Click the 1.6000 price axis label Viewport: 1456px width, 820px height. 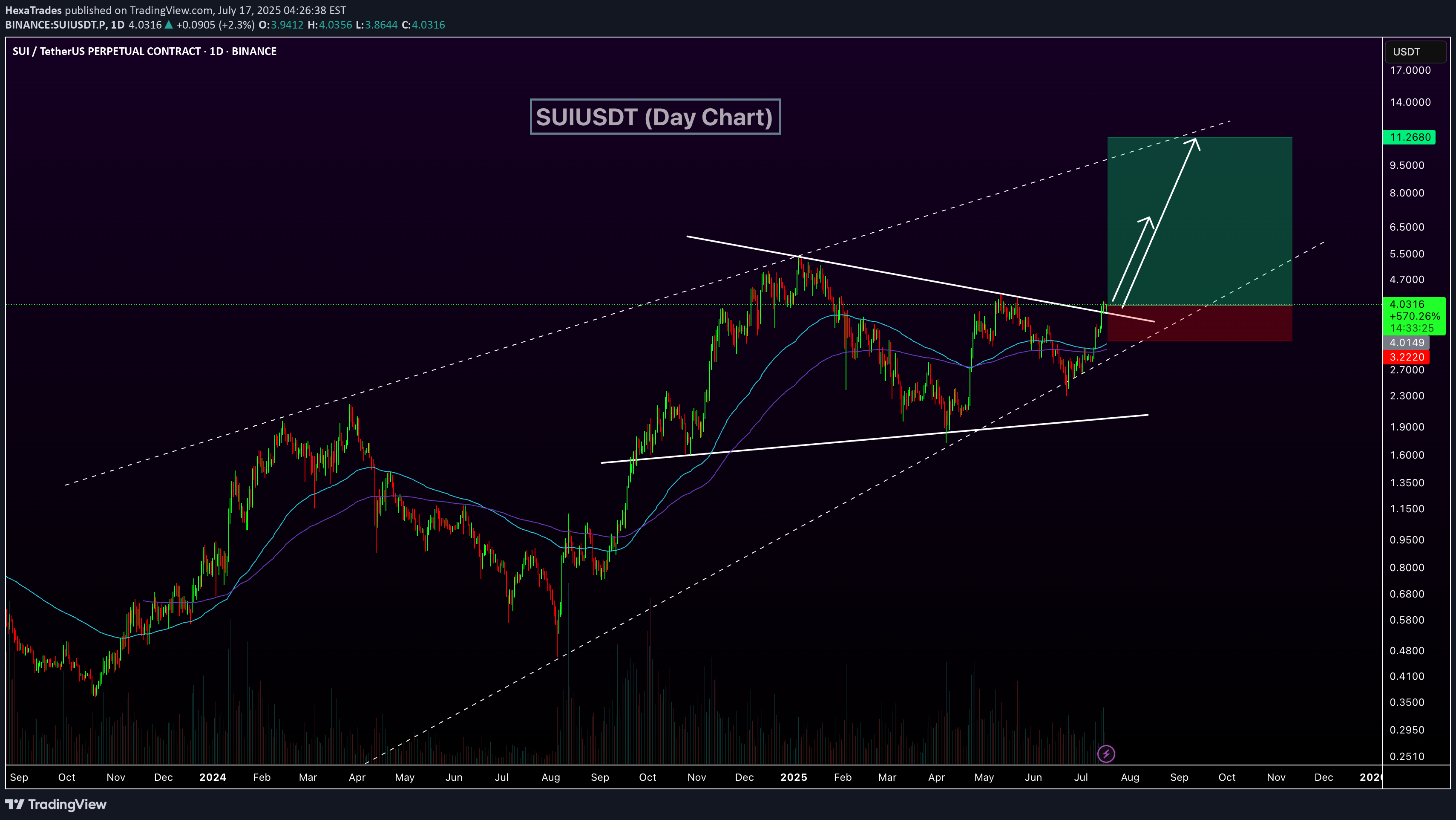(x=1407, y=455)
